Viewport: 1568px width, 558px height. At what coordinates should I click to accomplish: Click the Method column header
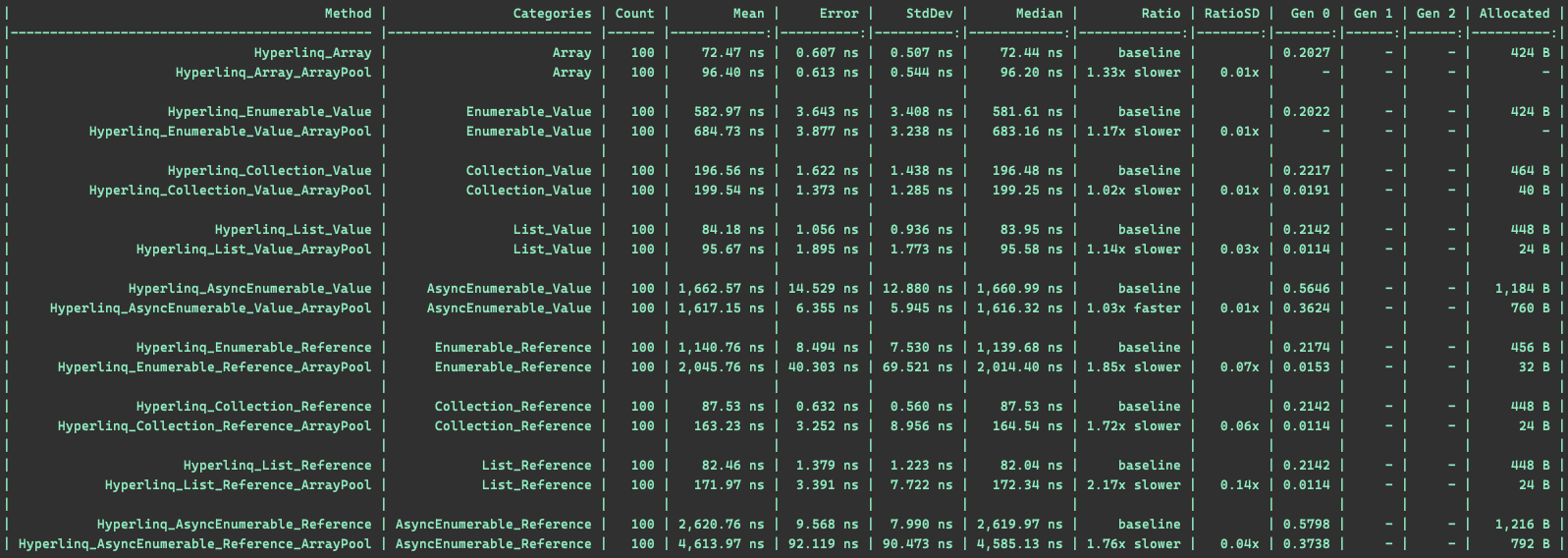[349, 14]
